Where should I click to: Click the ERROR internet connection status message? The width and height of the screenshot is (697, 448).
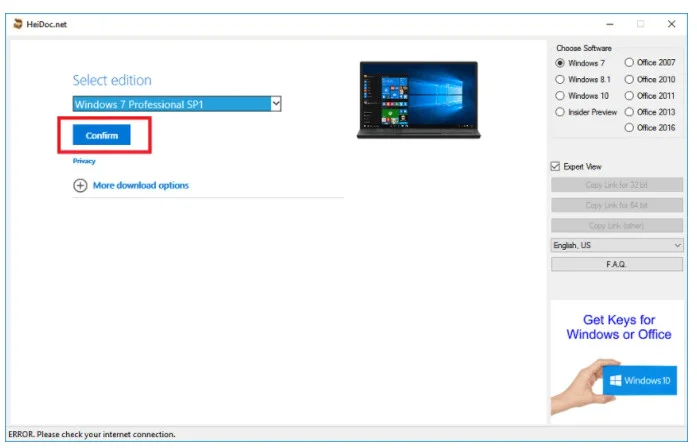[x=92, y=434]
